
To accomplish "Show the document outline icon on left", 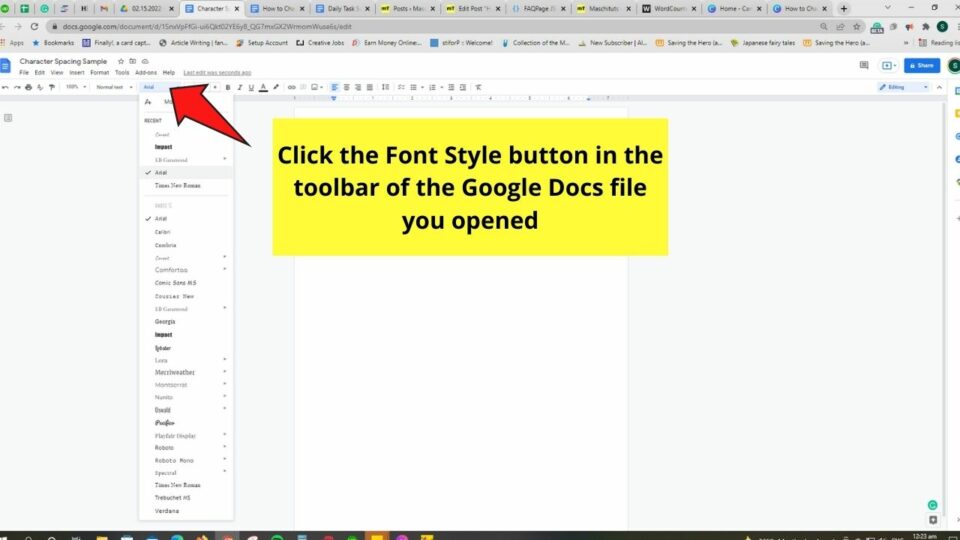I will (8, 118).
